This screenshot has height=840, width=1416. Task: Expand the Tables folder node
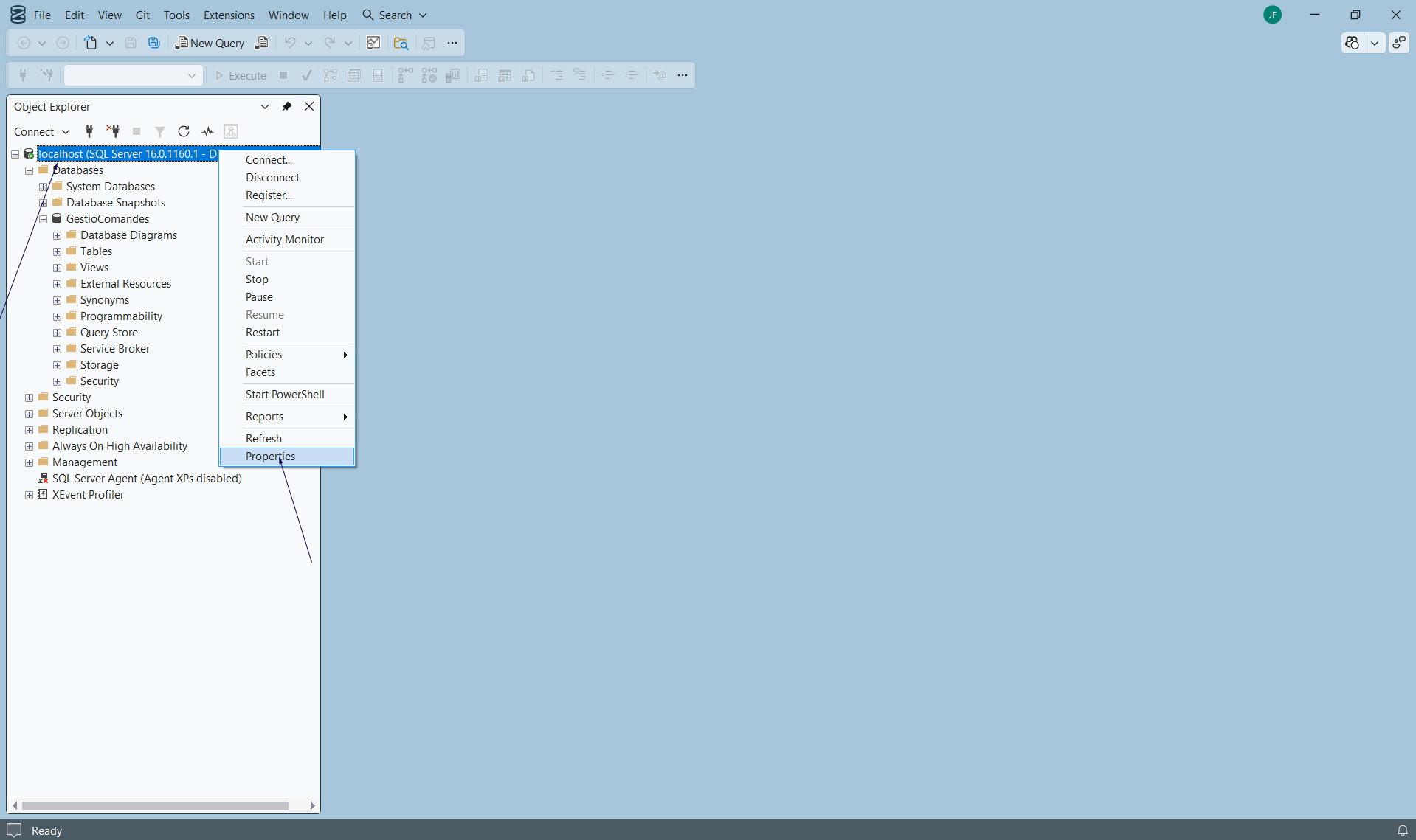(x=58, y=251)
